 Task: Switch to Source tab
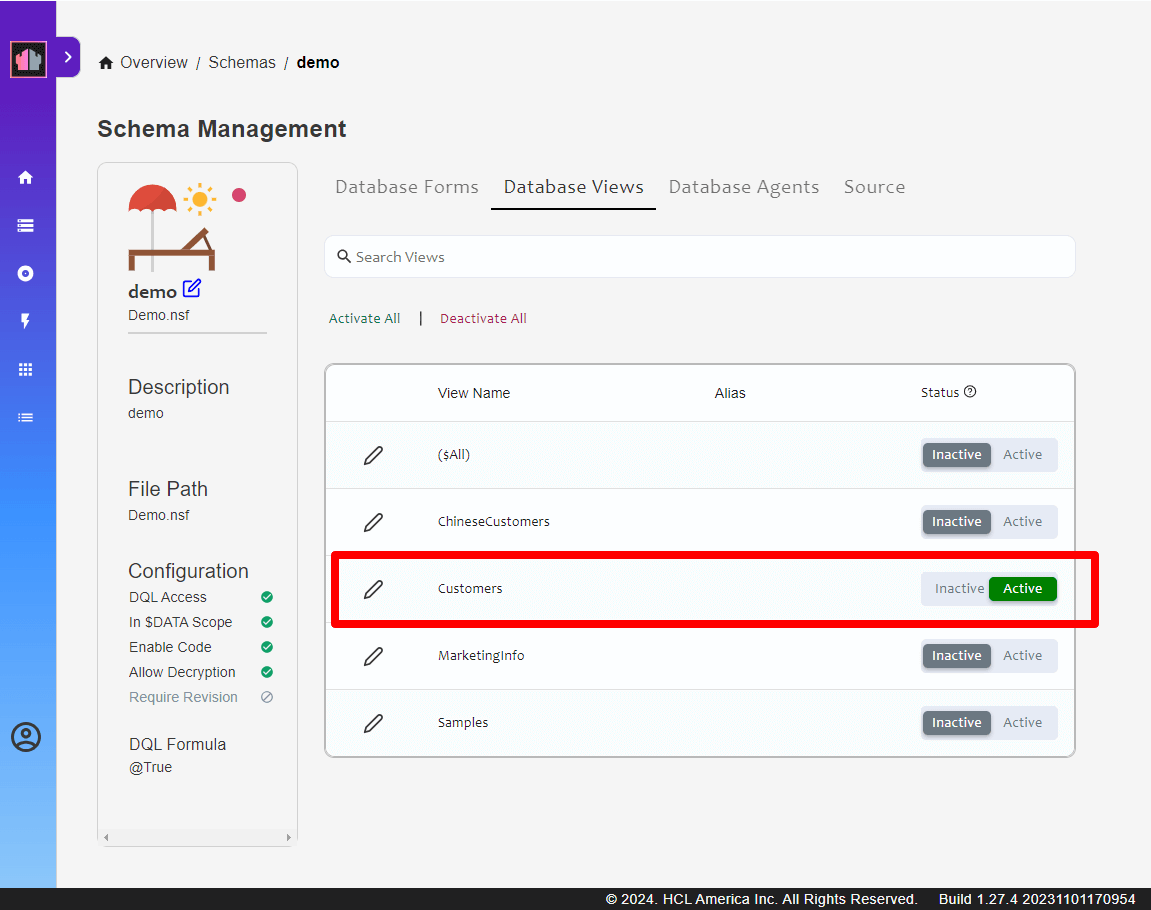coord(874,187)
